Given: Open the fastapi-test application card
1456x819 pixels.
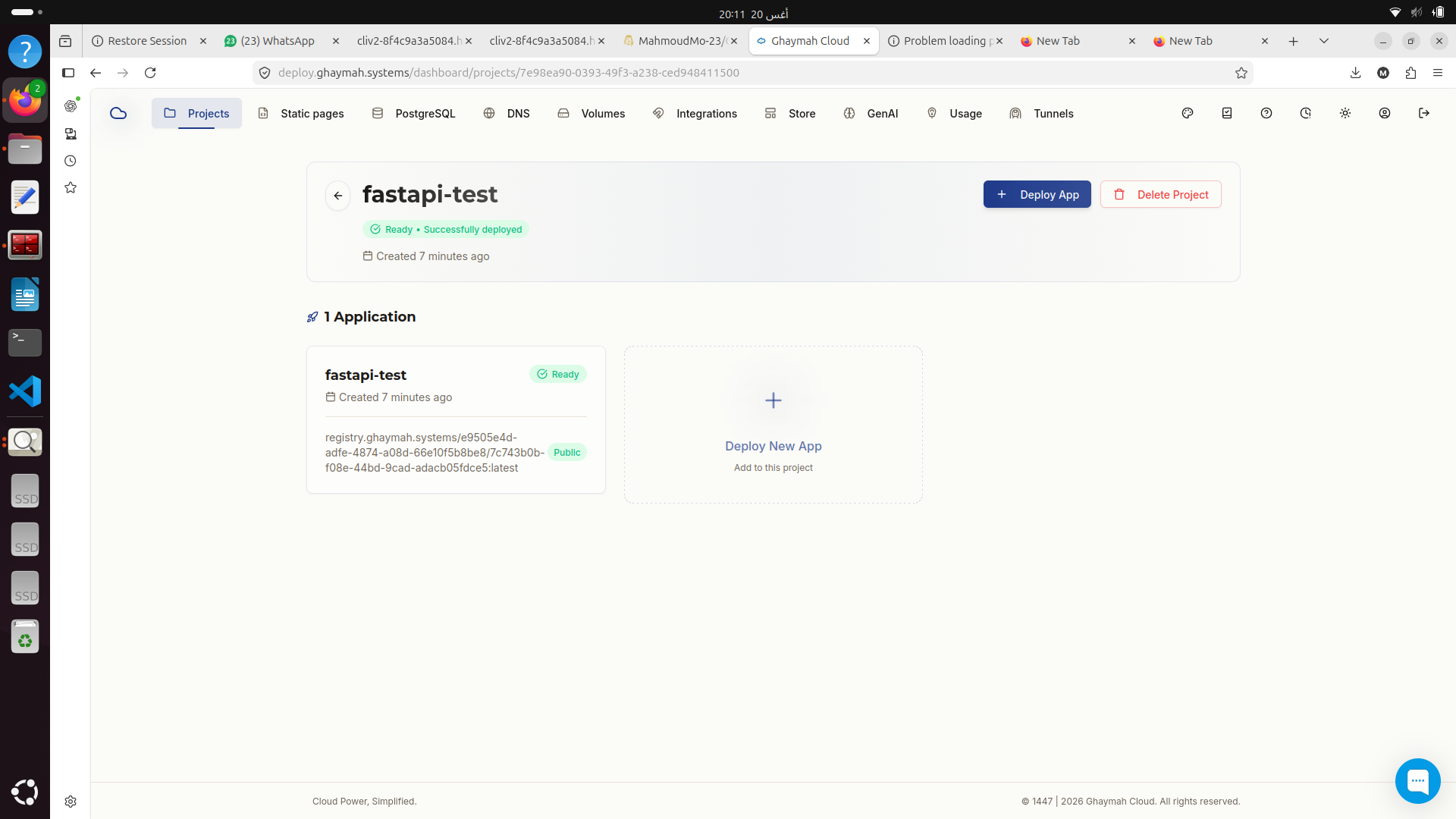Looking at the screenshot, I should tap(456, 419).
